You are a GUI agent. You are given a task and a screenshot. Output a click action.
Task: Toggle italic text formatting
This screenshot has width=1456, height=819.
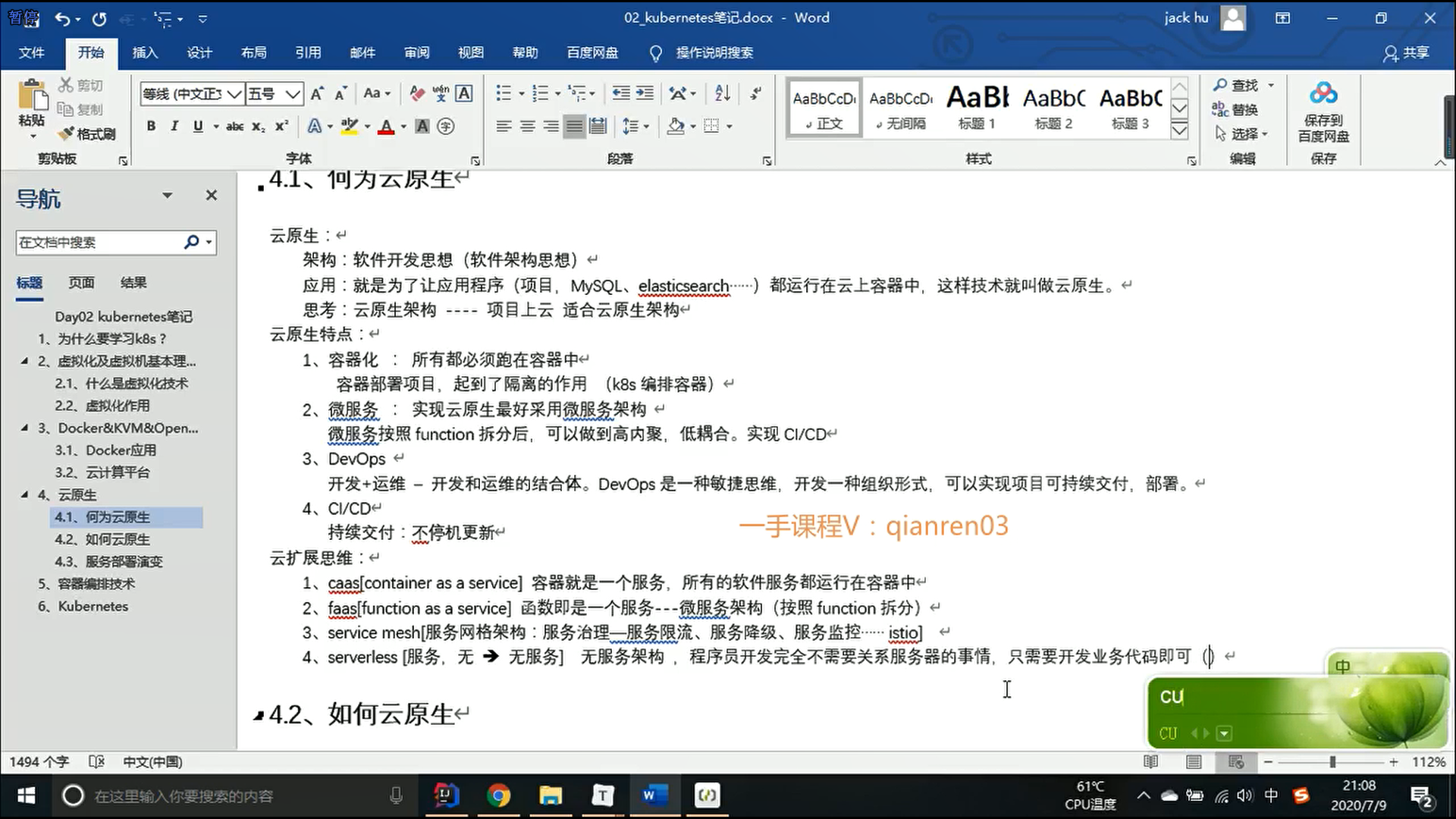(174, 127)
